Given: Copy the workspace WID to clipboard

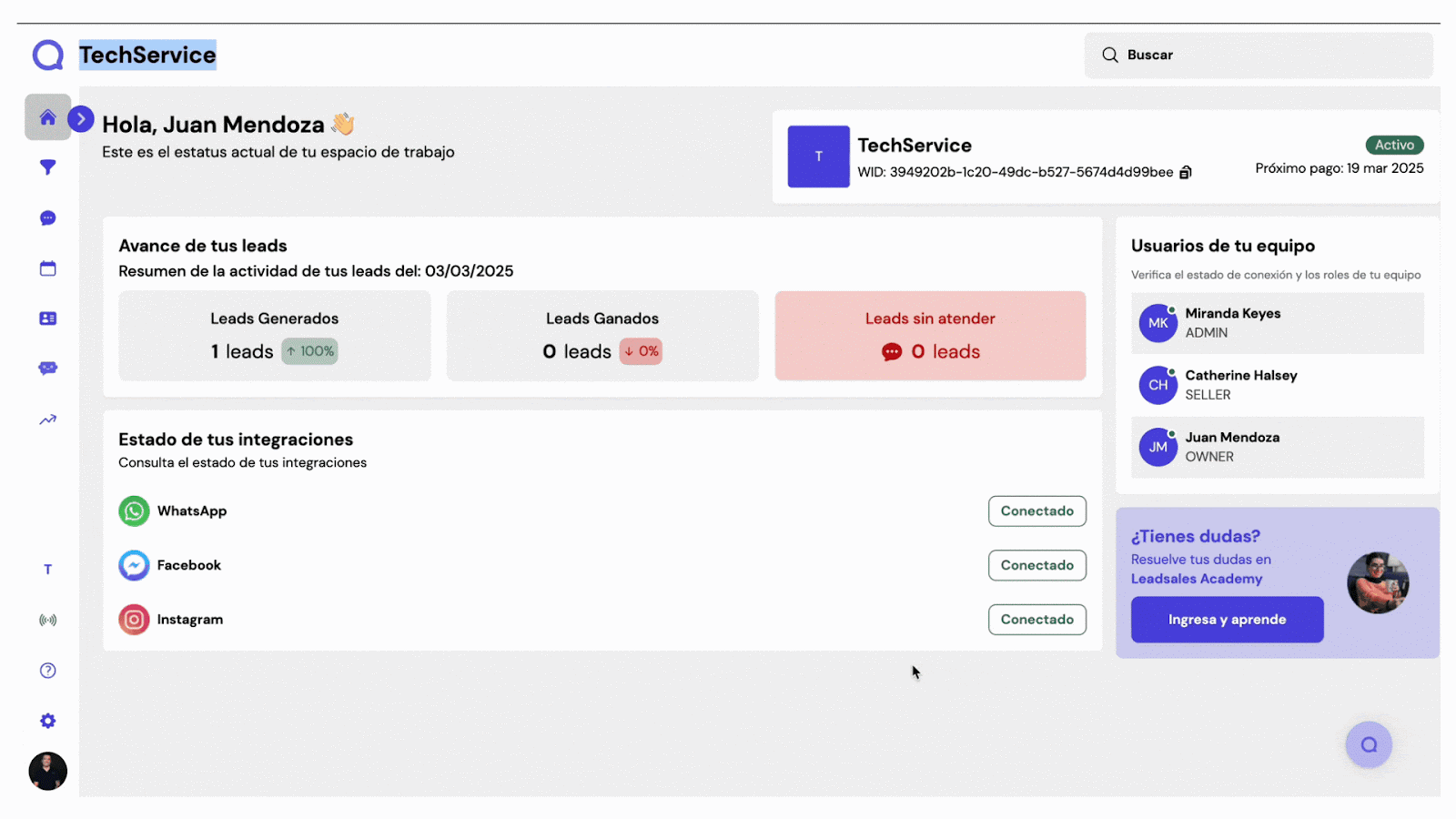Looking at the screenshot, I should click(1186, 173).
